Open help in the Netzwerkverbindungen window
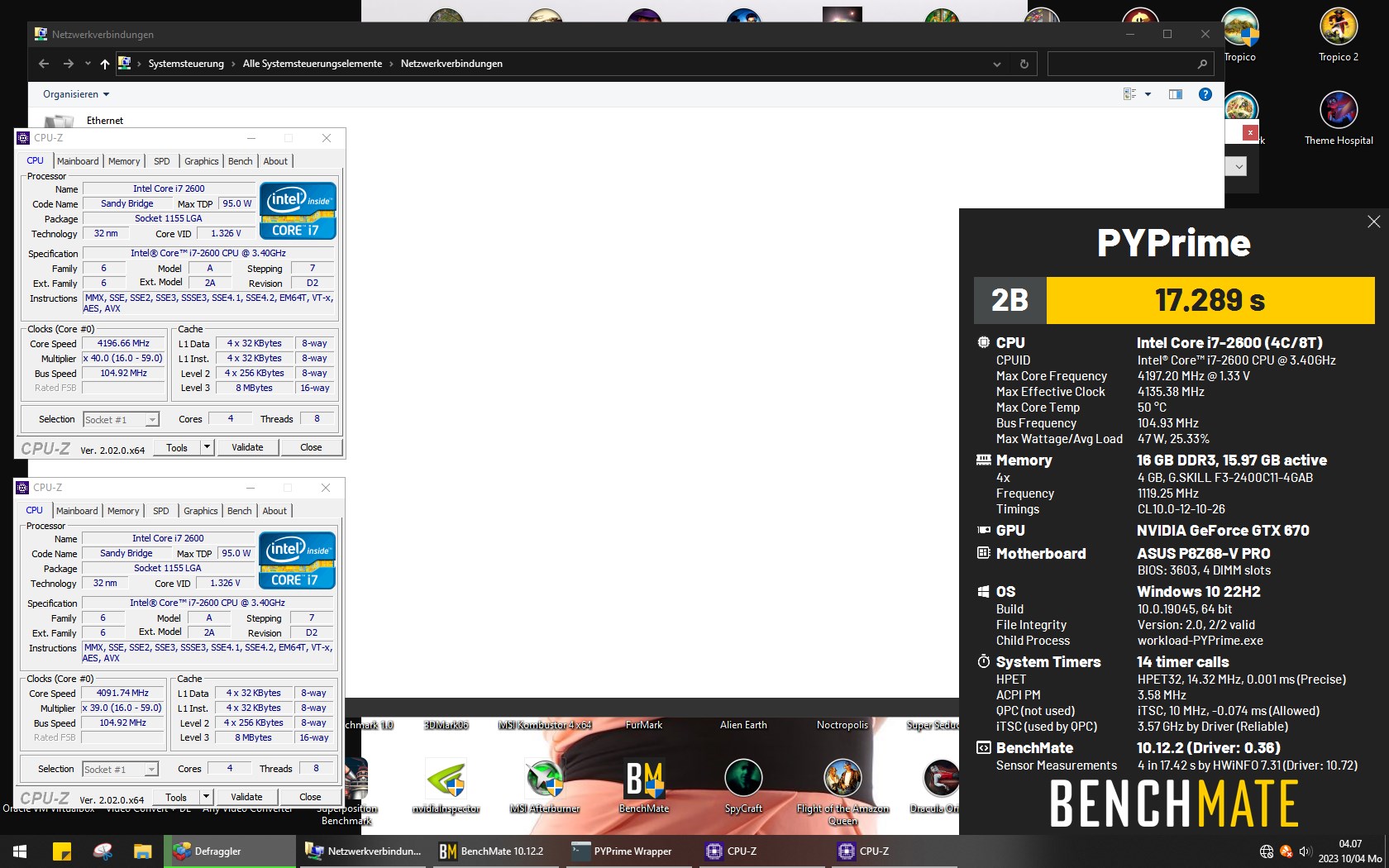1389x868 pixels. pyautogui.click(x=1205, y=94)
